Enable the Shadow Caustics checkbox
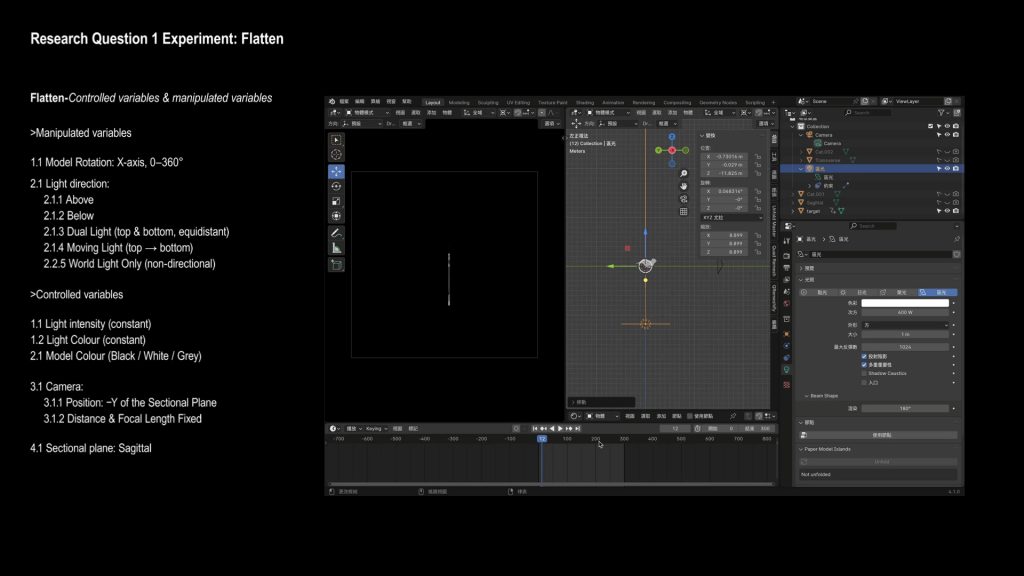Viewport: 1024px width, 576px height. (x=864, y=373)
